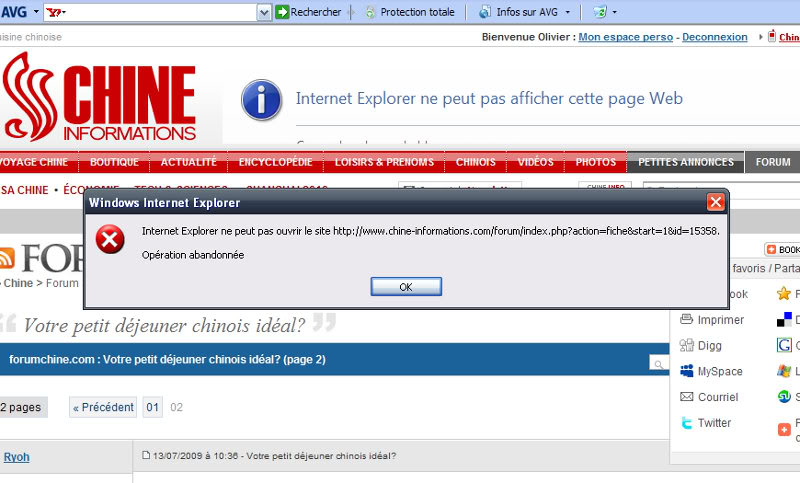Open the Chinois menu tab
Viewport: 800px width, 483px height.
coord(476,162)
